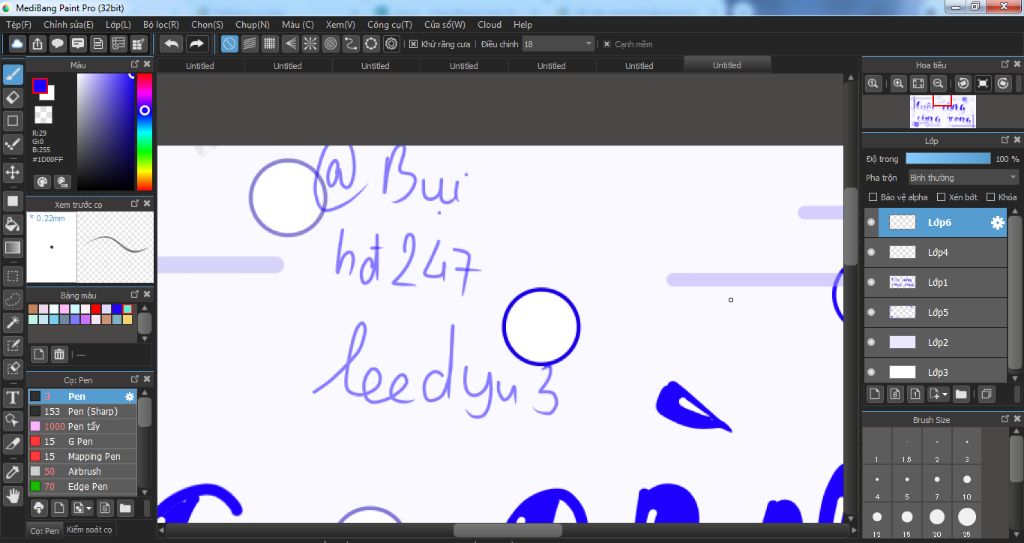Screen dimensions: 1024x543
Task: Open the Xem(V) menu
Action: click(x=340, y=25)
